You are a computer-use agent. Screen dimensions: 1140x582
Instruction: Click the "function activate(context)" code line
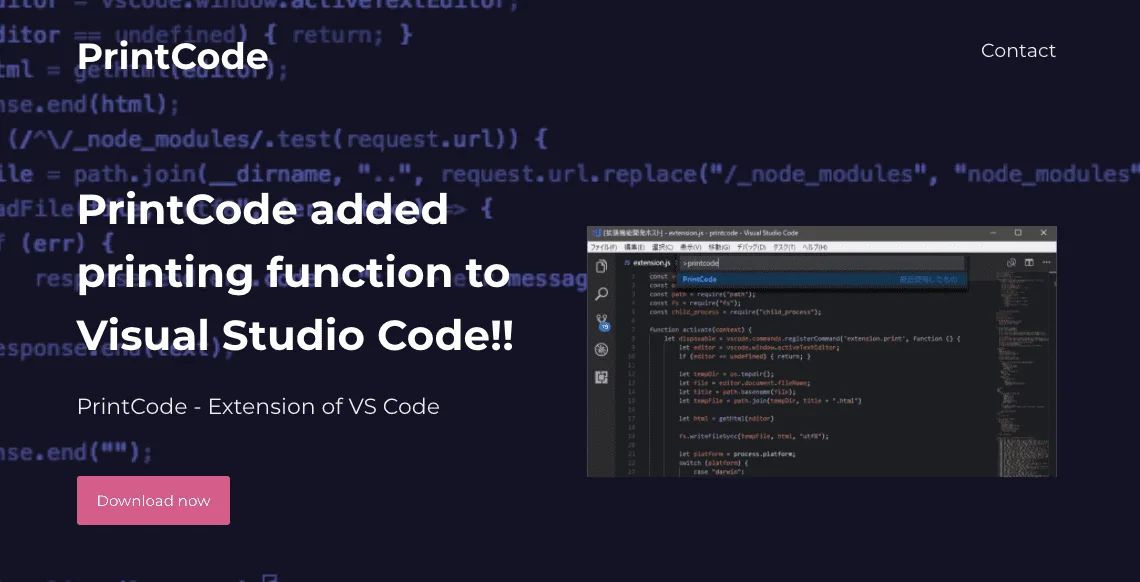coord(701,330)
